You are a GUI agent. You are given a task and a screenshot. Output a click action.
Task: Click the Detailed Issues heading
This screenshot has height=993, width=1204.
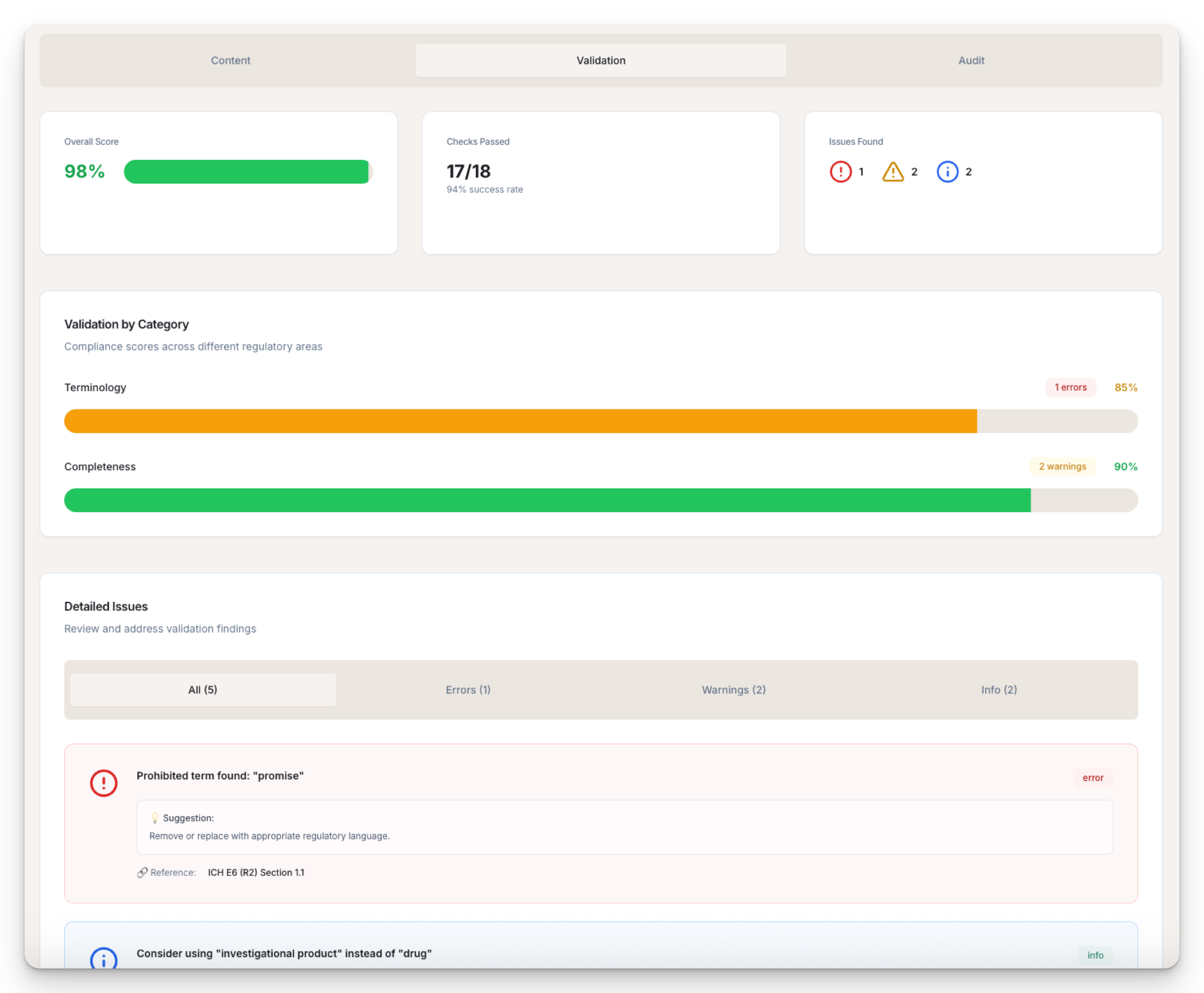[x=106, y=607]
